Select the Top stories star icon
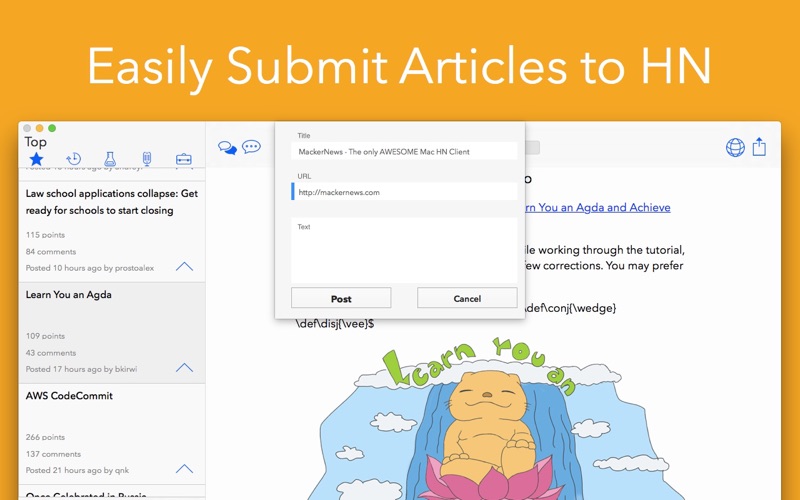This screenshot has height=500, width=800. click(x=36, y=159)
